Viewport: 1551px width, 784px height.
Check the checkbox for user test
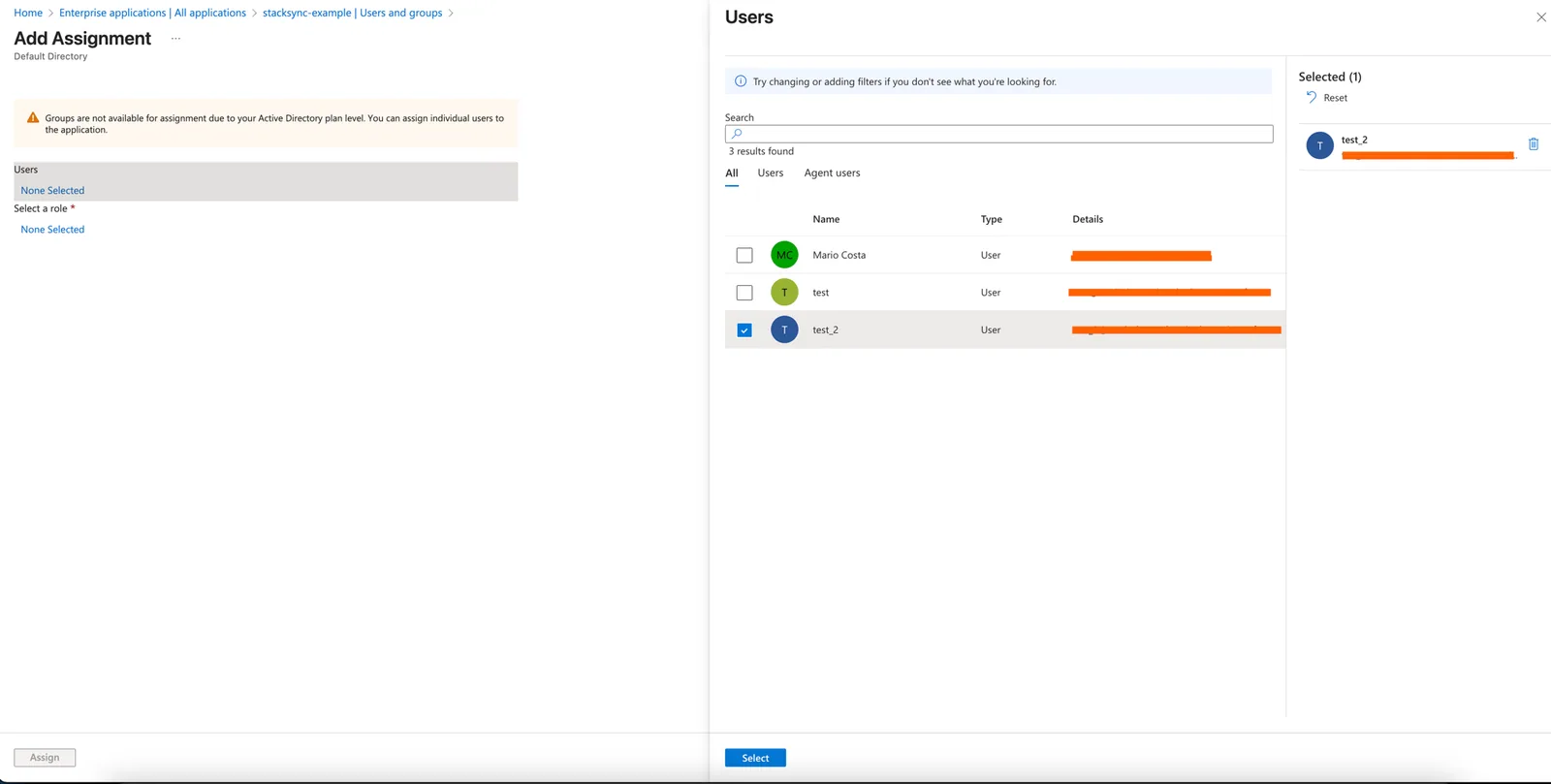click(744, 293)
